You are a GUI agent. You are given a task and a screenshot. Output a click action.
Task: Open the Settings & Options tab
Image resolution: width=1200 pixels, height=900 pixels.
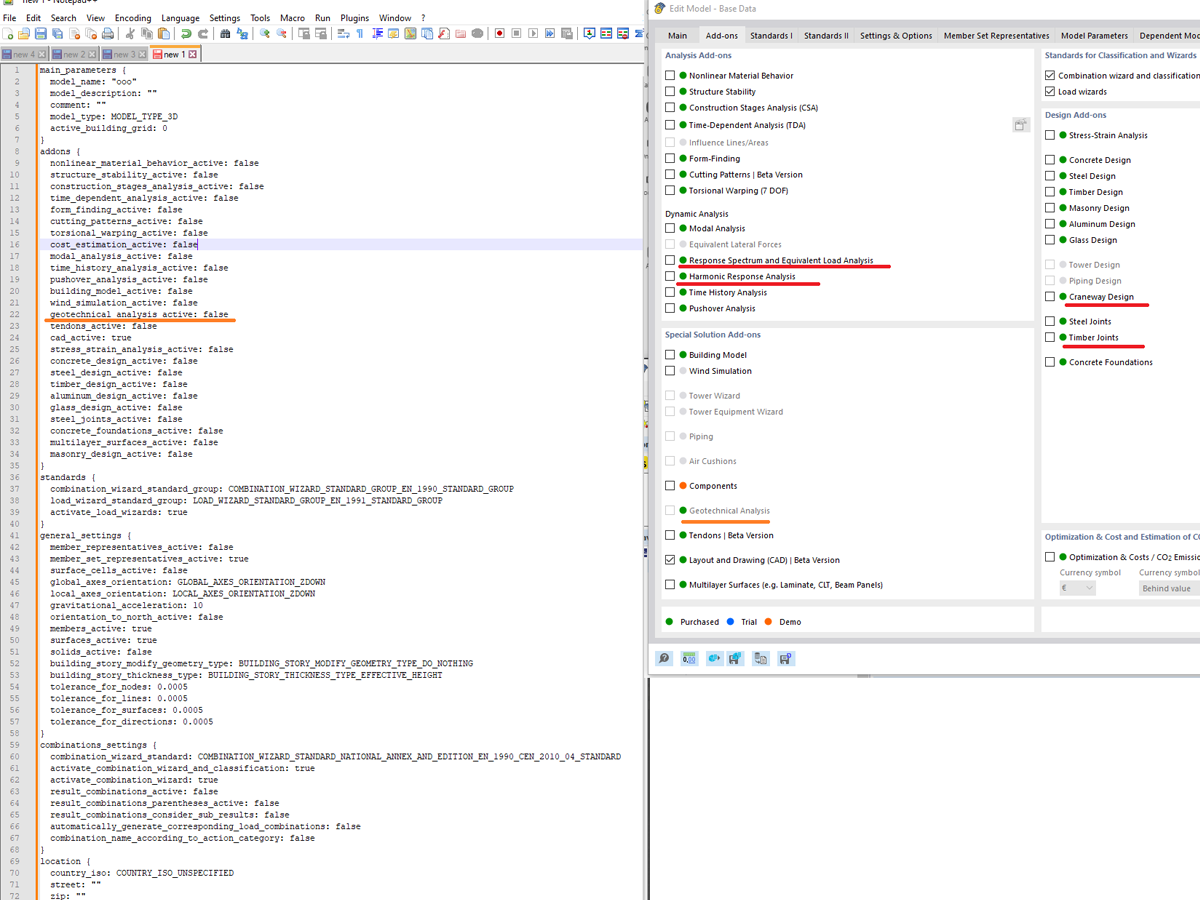pos(895,34)
